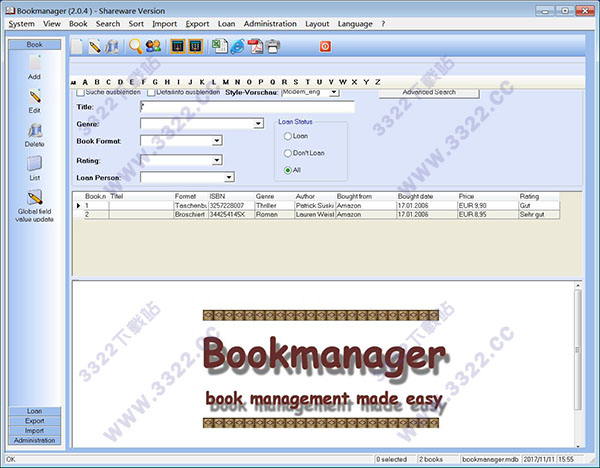Select the book row with ISBN 3257228007
Screen dimensions: 600x468
point(316,205)
